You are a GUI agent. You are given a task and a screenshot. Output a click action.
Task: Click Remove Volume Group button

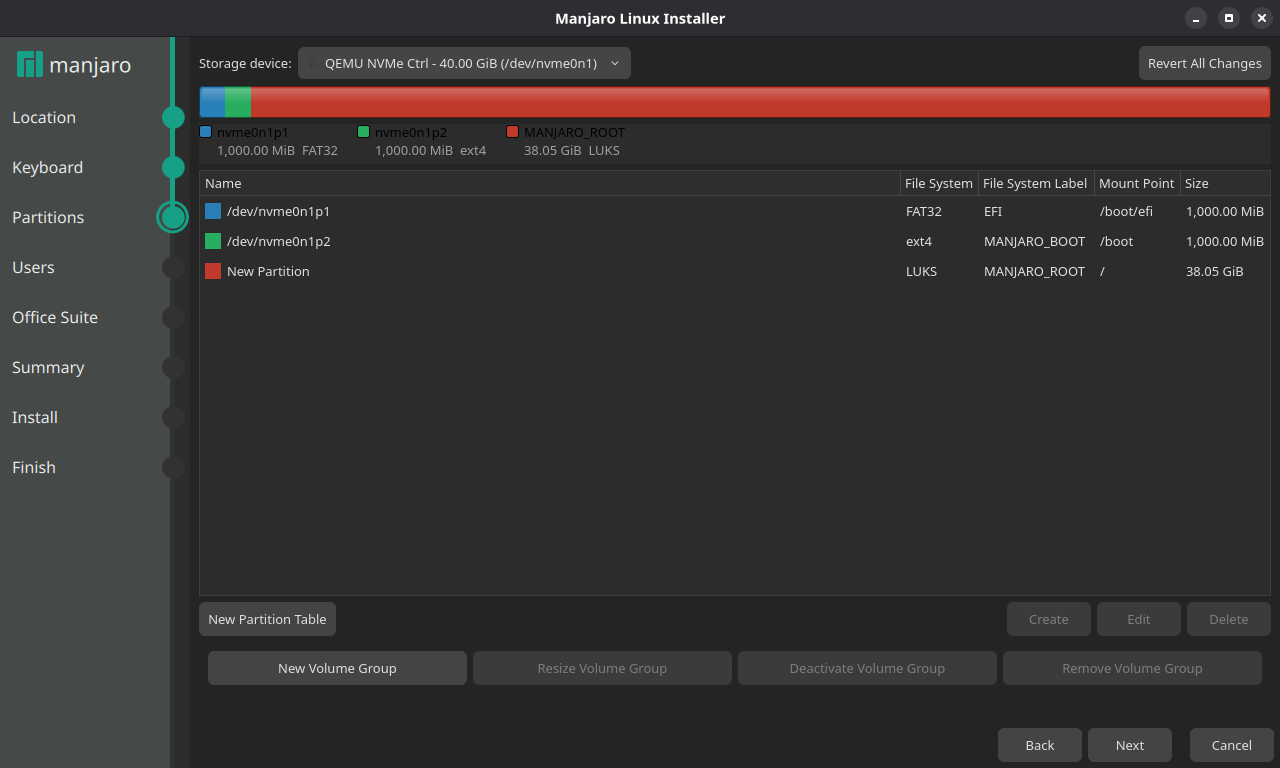pos(1132,668)
